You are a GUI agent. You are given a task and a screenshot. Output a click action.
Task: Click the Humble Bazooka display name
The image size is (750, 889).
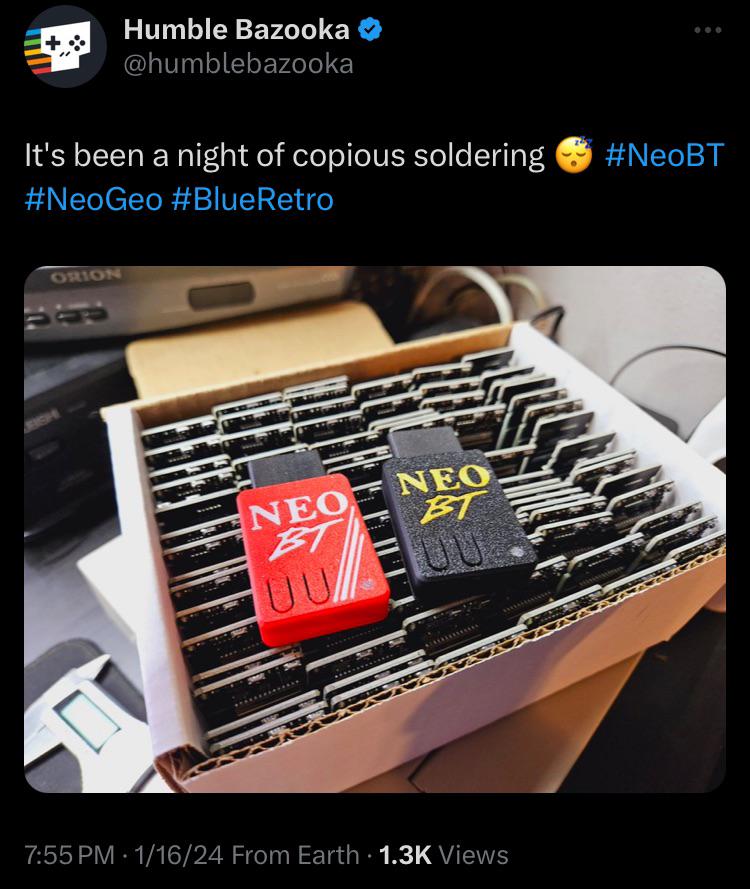click(236, 29)
